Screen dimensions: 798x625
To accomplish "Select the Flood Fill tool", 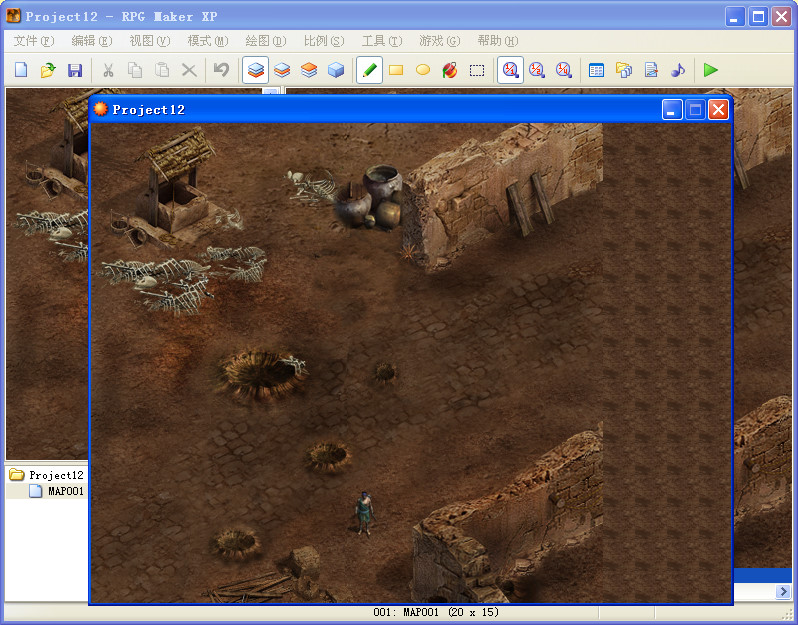I will pos(450,70).
